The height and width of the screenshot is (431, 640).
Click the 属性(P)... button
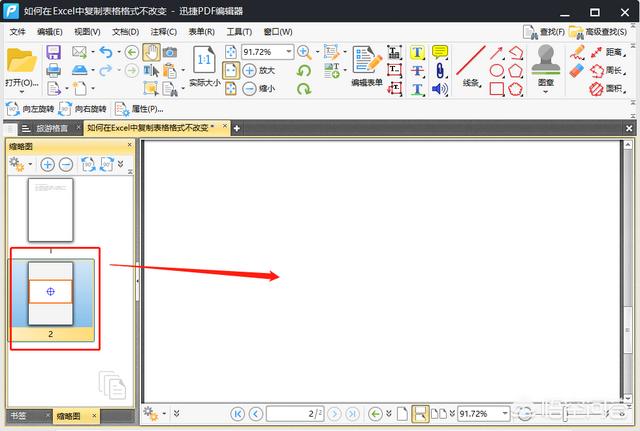pos(140,109)
